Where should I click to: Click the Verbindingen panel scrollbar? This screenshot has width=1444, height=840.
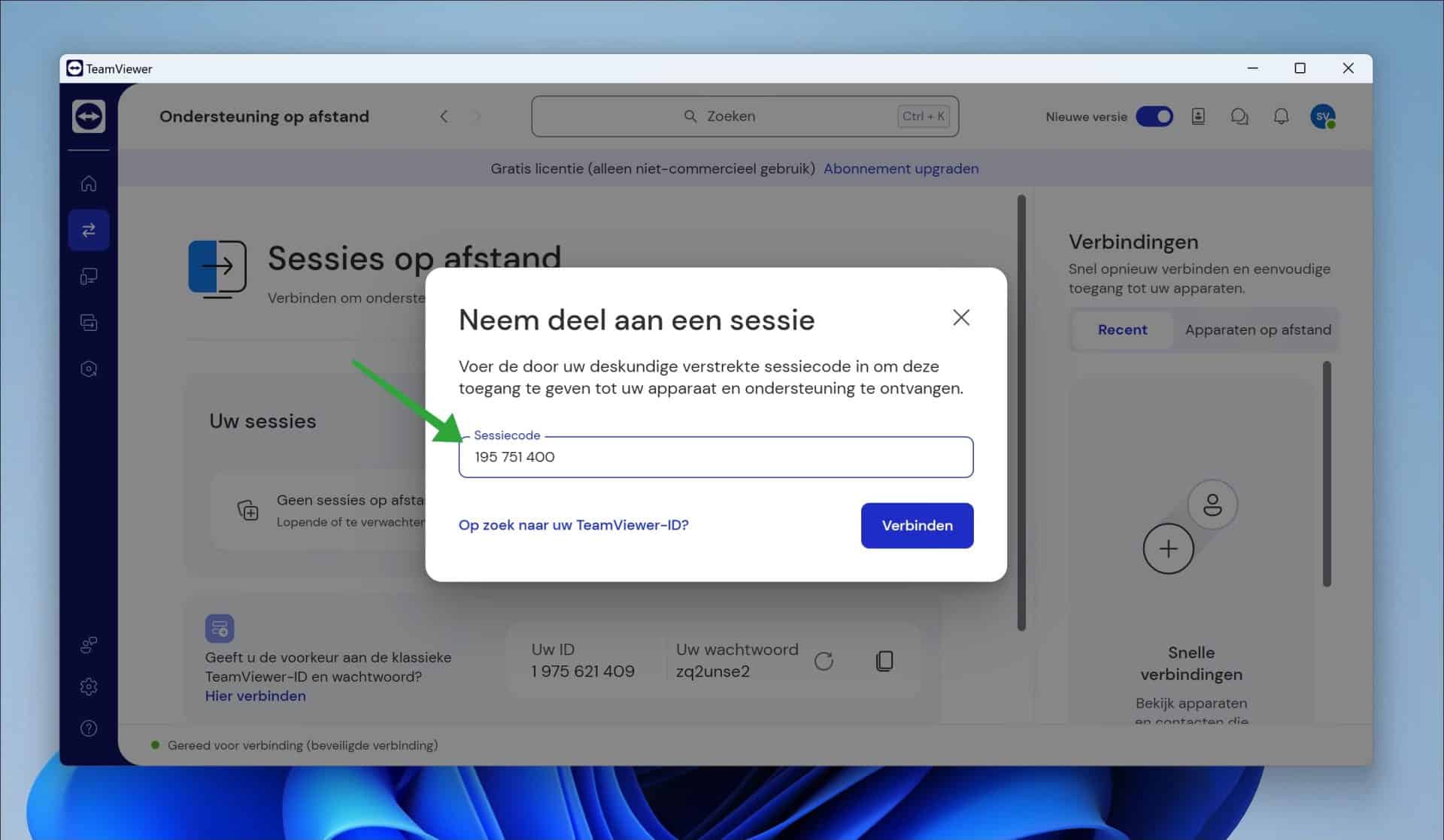[1327, 474]
